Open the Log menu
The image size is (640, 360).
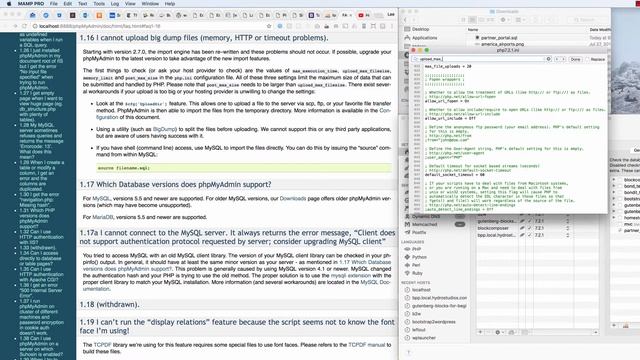(x=115, y=4)
